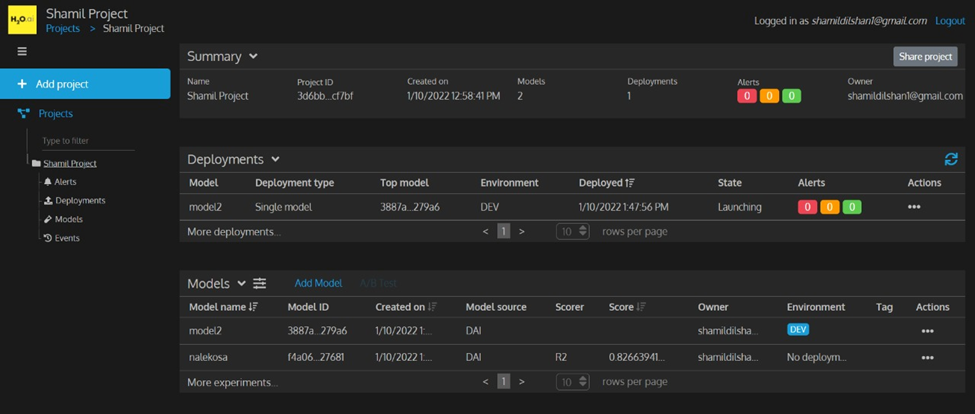Open Alerts in the project tree
This screenshot has width=975, height=414.
pyautogui.click(x=65, y=182)
